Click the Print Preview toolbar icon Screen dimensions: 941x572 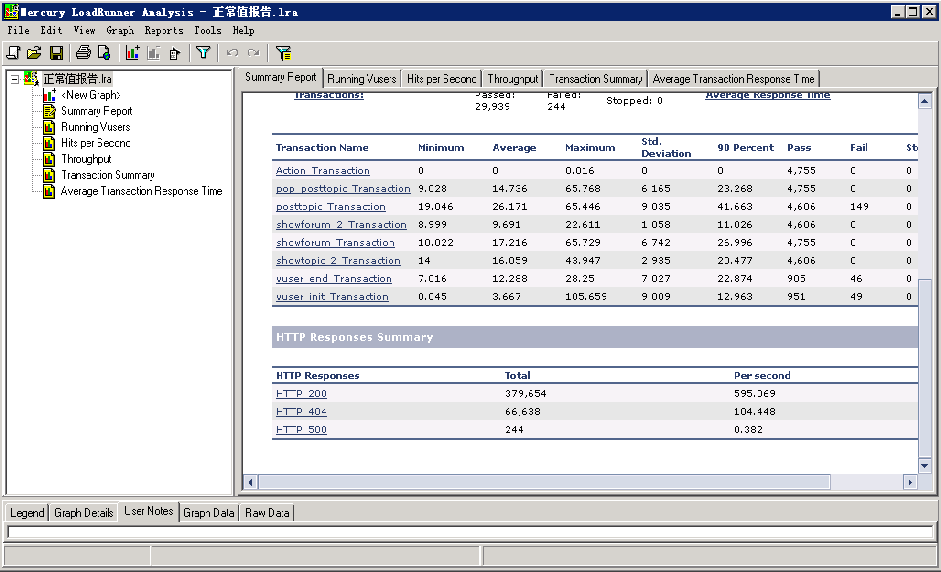[x=103, y=53]
